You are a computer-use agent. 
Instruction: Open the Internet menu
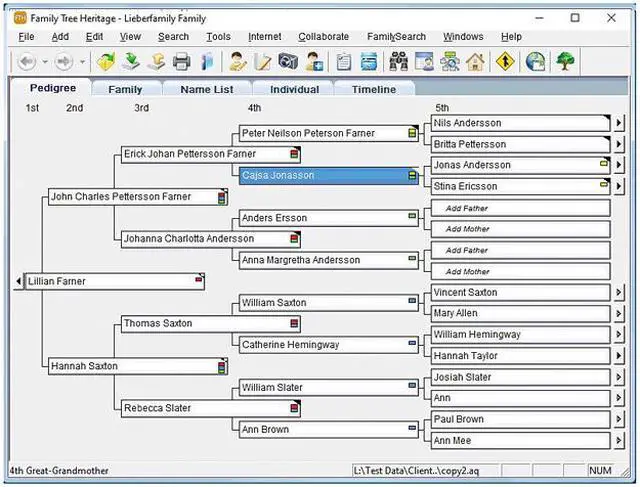(264, 37)
